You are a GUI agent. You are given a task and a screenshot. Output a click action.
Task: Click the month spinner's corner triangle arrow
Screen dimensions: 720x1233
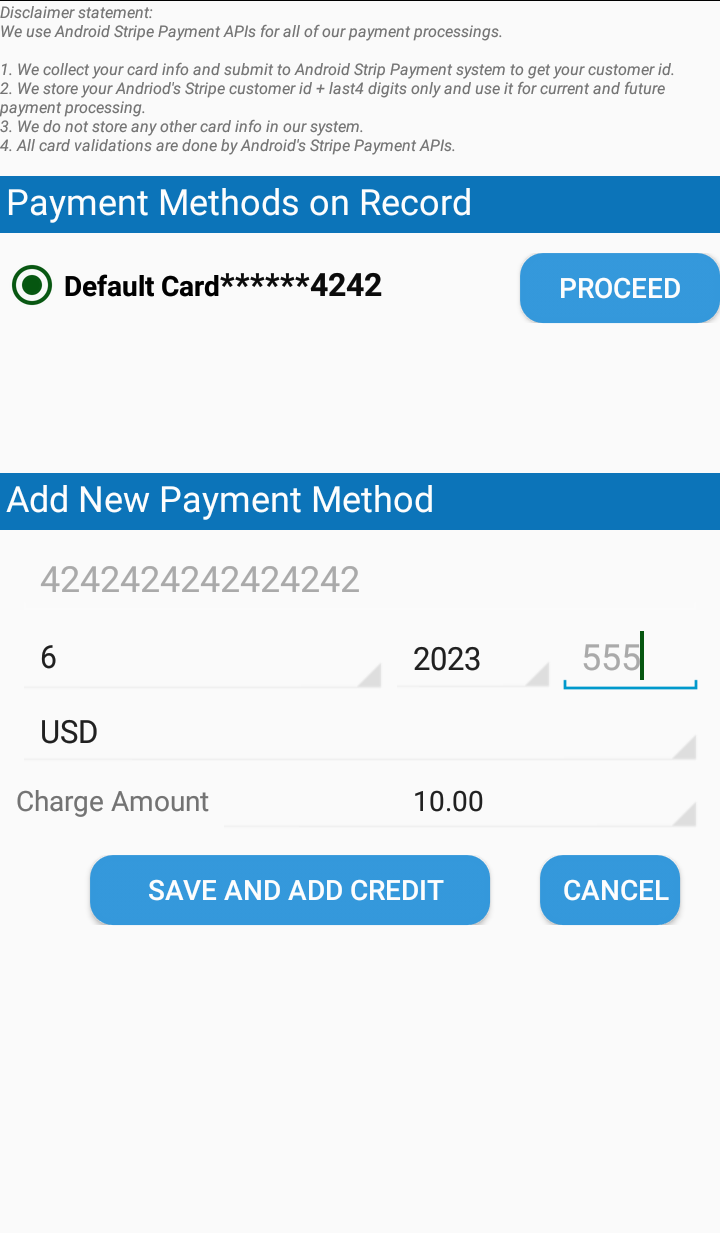pos(370,676)
